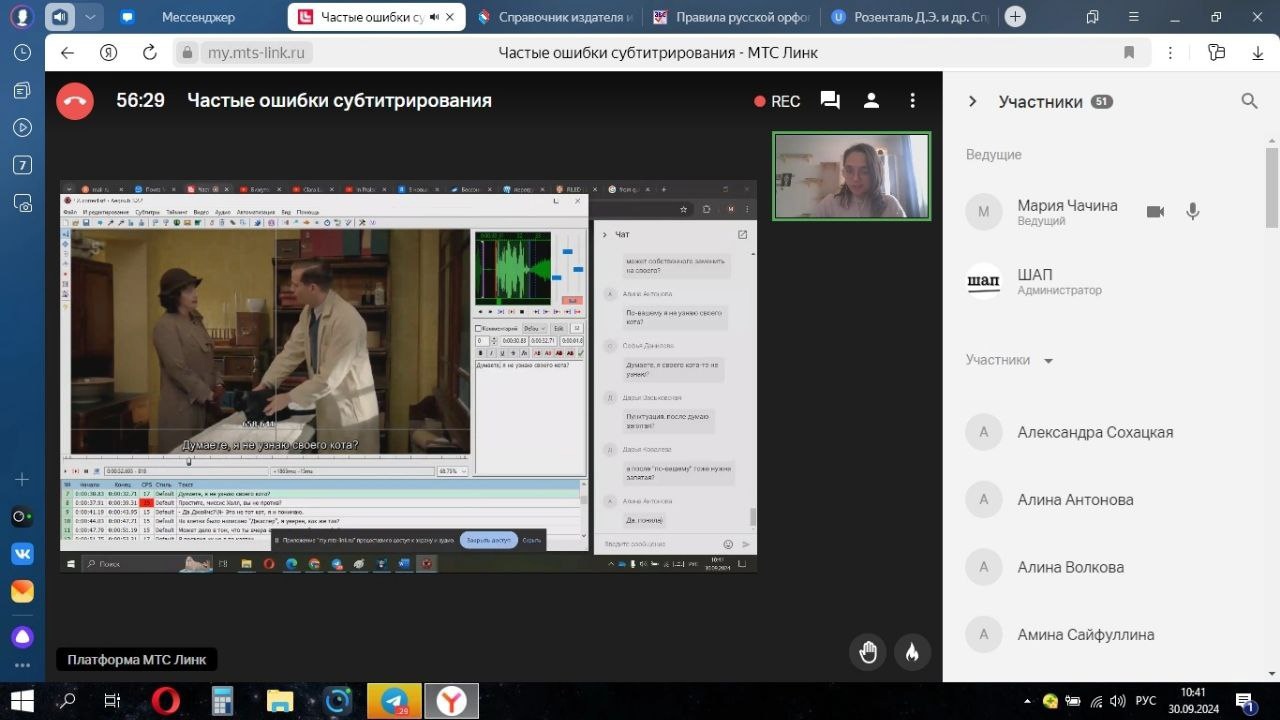This screenshot has width=1280, height=720.
Task: Search participants with the magnifier icon
Action: click(1249, 101)
